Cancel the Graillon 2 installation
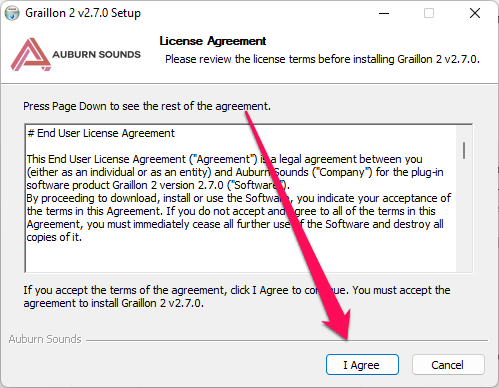This screenshot has height=388, width=499. 448,365
